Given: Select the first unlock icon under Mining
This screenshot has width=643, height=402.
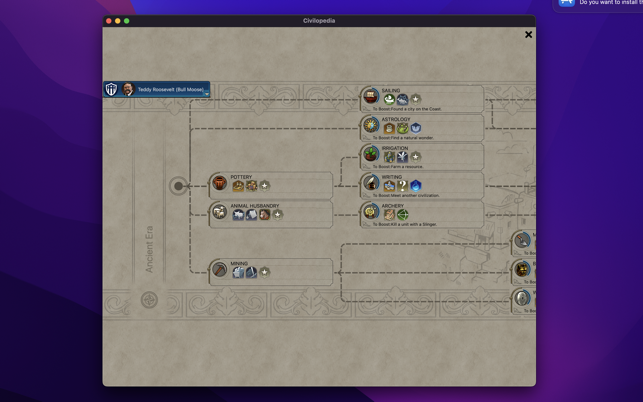Looking at the screenshot, I should click(x=238, y=272).
